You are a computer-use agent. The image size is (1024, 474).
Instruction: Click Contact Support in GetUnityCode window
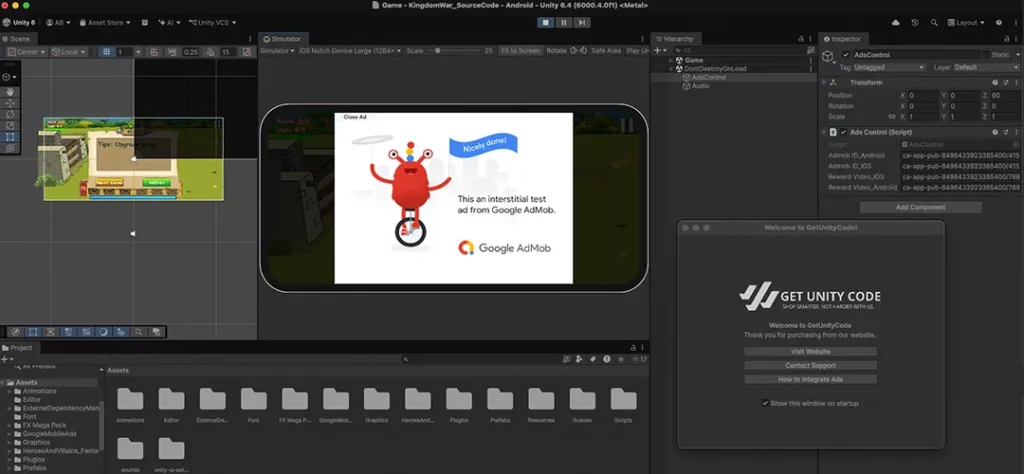(810, 365)
